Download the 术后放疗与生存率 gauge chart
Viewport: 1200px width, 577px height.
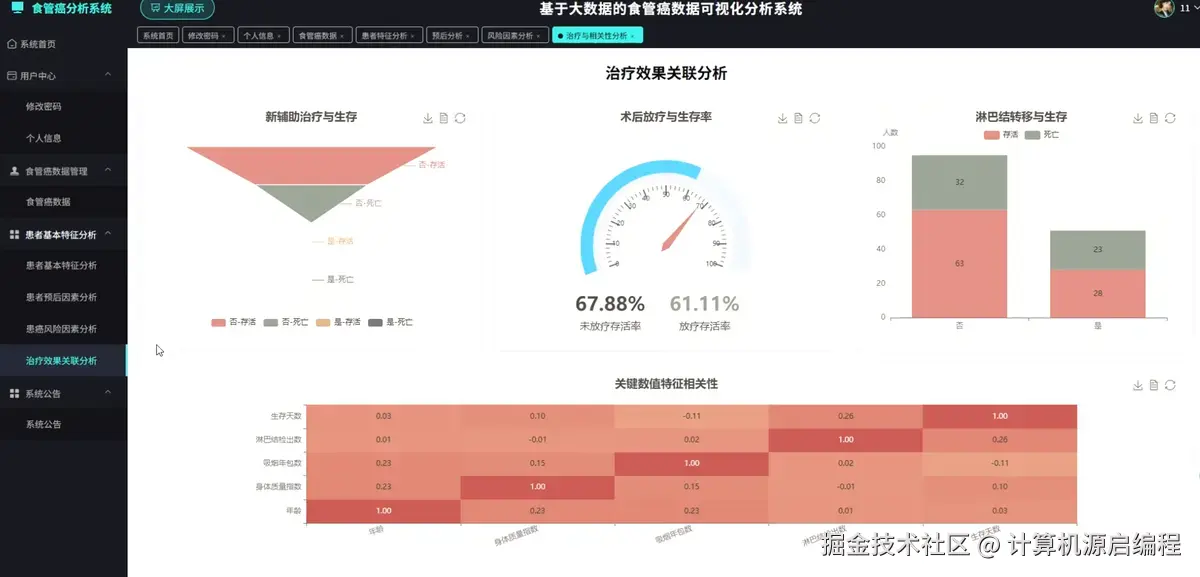783,118
